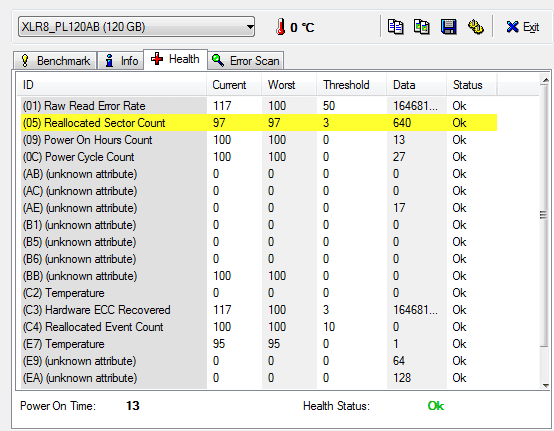Select the Reallocated Event Count row

[x=259, y=326]
